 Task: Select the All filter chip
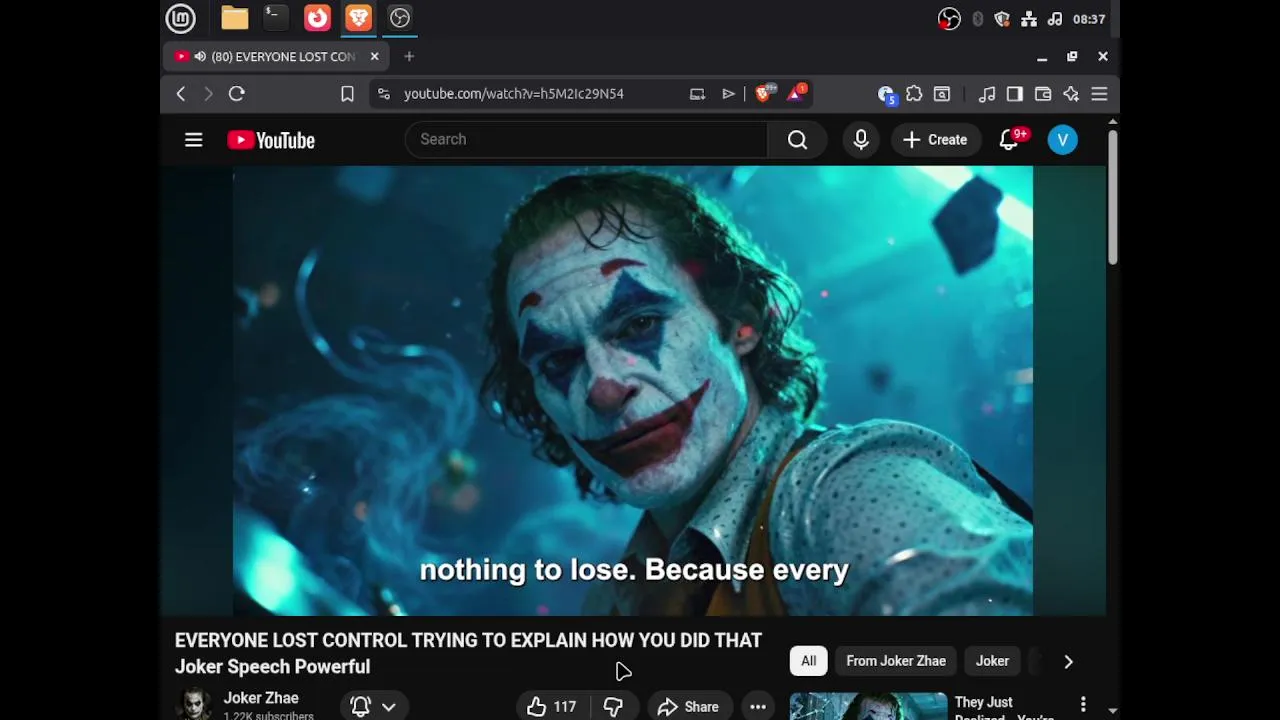pyautogui.click(x=808, y=661)
